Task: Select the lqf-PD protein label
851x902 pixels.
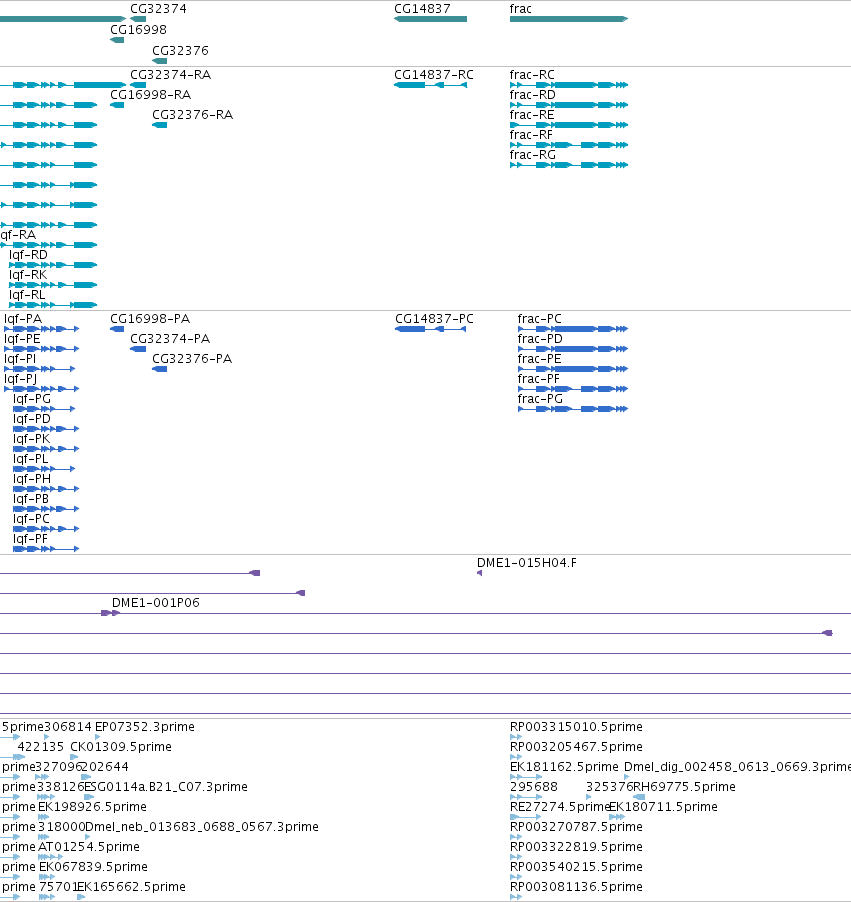Action: coord(32,419)
